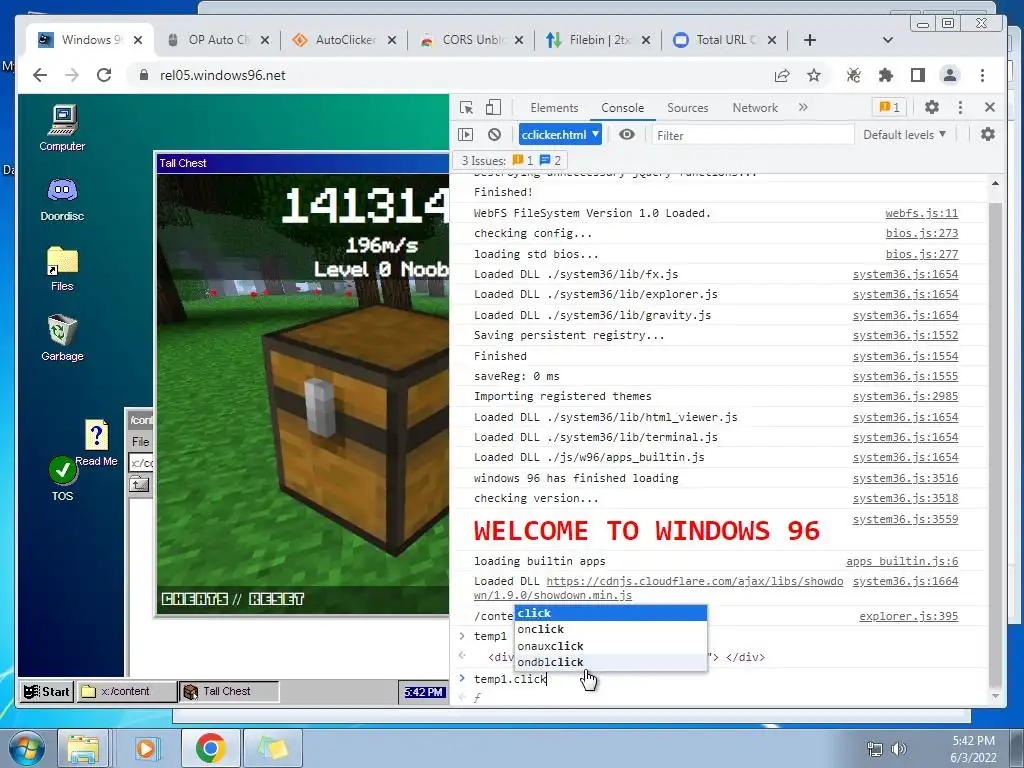The width and height of the screenshot is (1024, 768).
Task: Click the CHEATS link in Tall Chest
Action: click(195, 599)
